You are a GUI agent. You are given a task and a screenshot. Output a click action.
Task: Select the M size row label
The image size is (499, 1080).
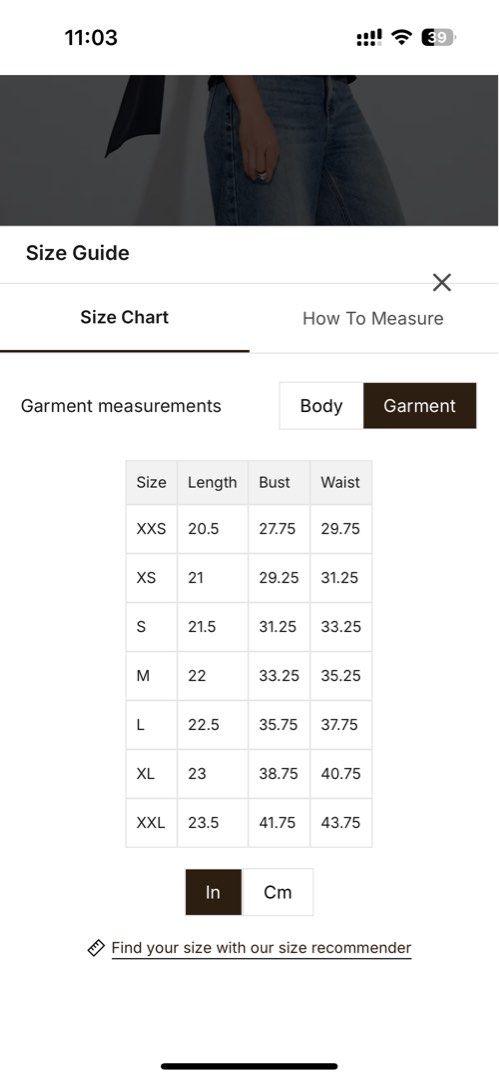point(143,676)
